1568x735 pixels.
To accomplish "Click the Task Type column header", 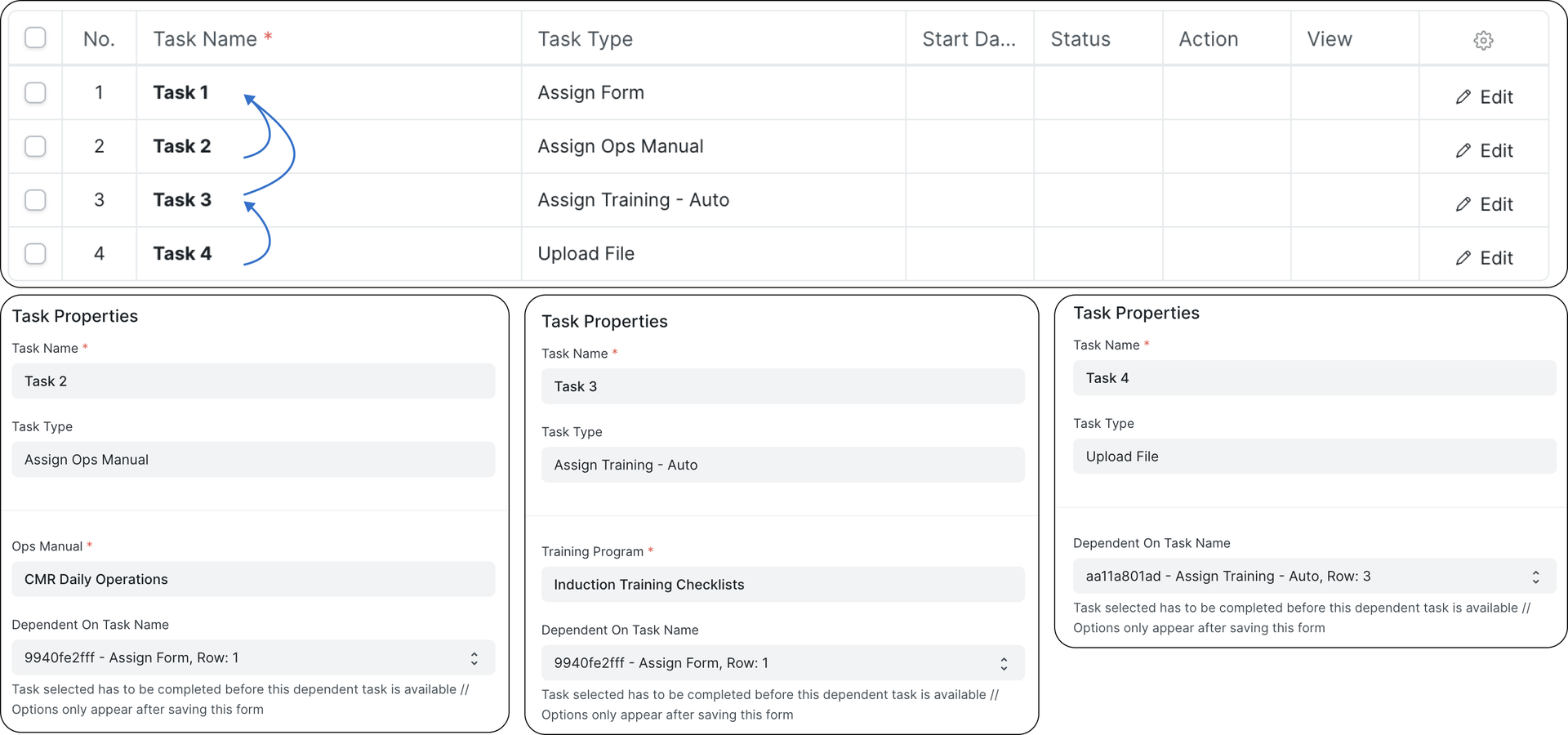I will coord(585,38).
